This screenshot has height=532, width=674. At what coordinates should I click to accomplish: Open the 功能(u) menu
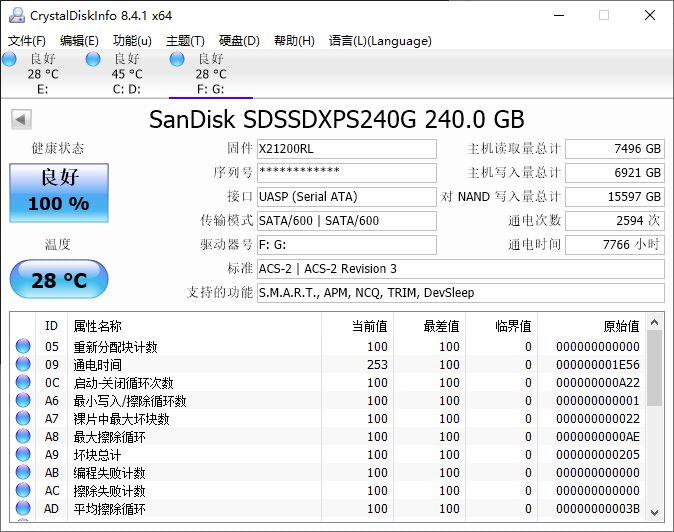tap(132, 41)
